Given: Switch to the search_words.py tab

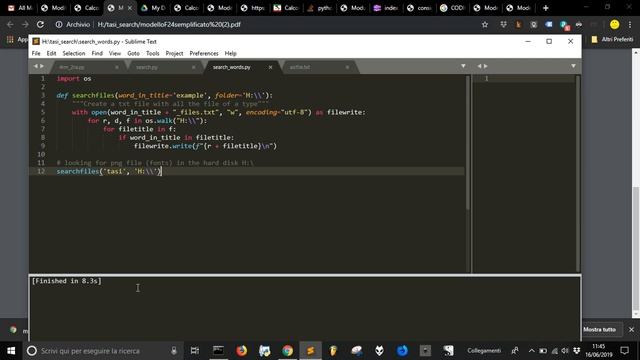Looking at the screenshot, I should tap(231, 67).
